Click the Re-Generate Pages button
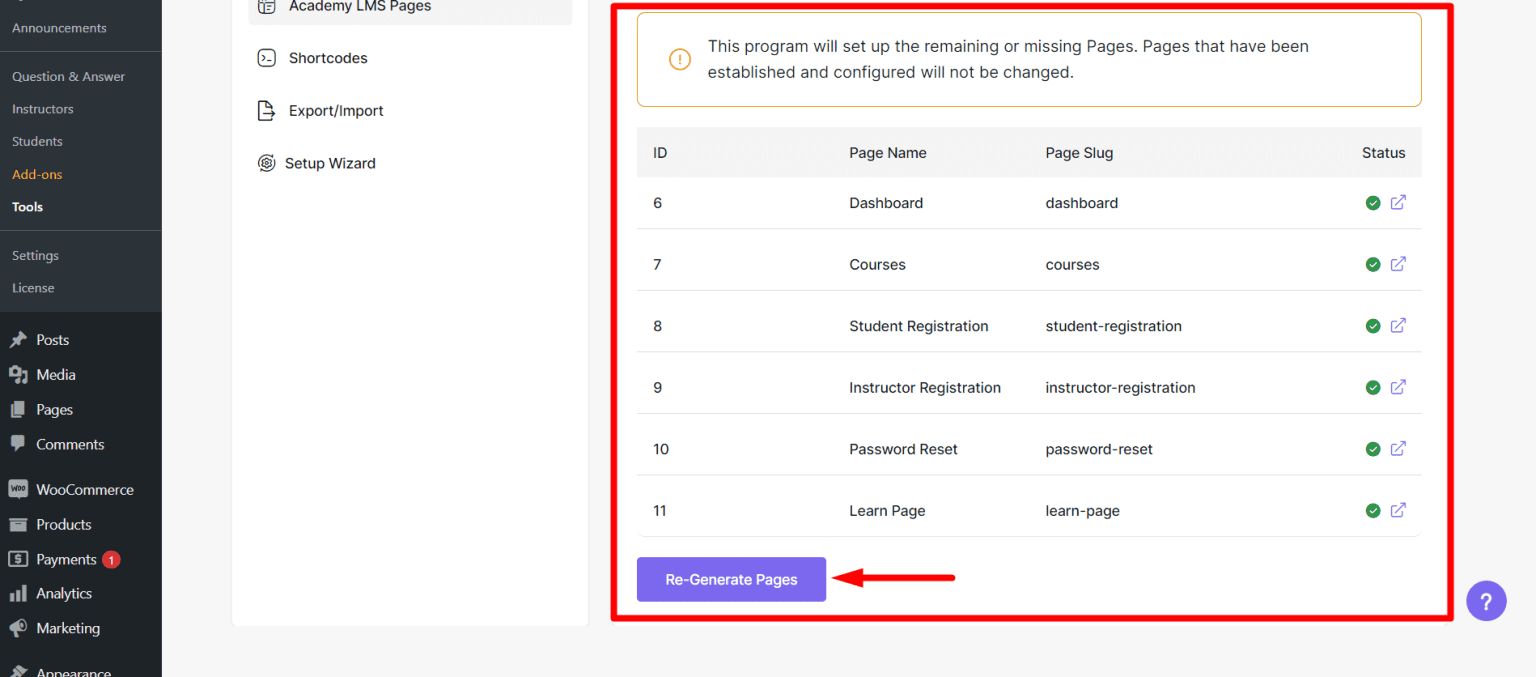The image size is (1536, 677). point(731,579)
